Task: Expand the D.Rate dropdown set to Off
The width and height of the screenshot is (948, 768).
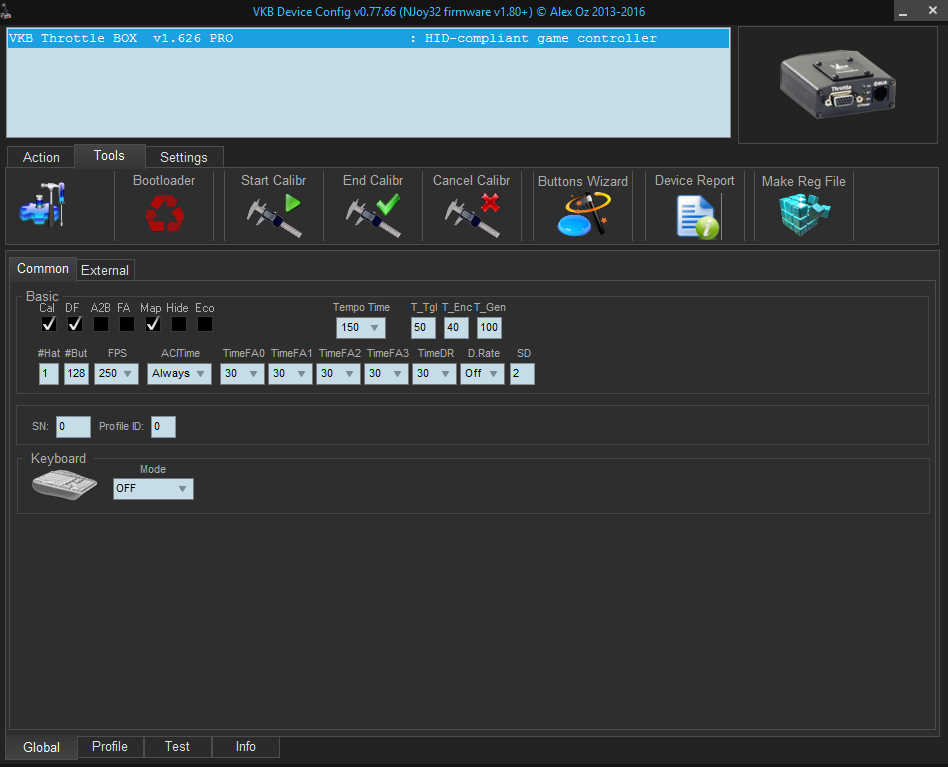Action: (x=482, y=374)
